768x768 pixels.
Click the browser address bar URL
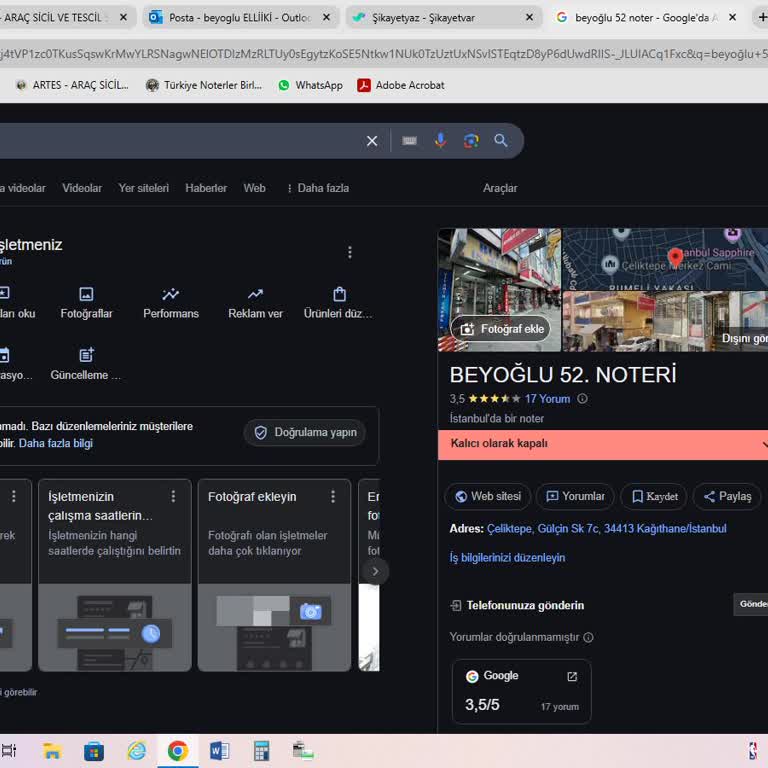384,54
